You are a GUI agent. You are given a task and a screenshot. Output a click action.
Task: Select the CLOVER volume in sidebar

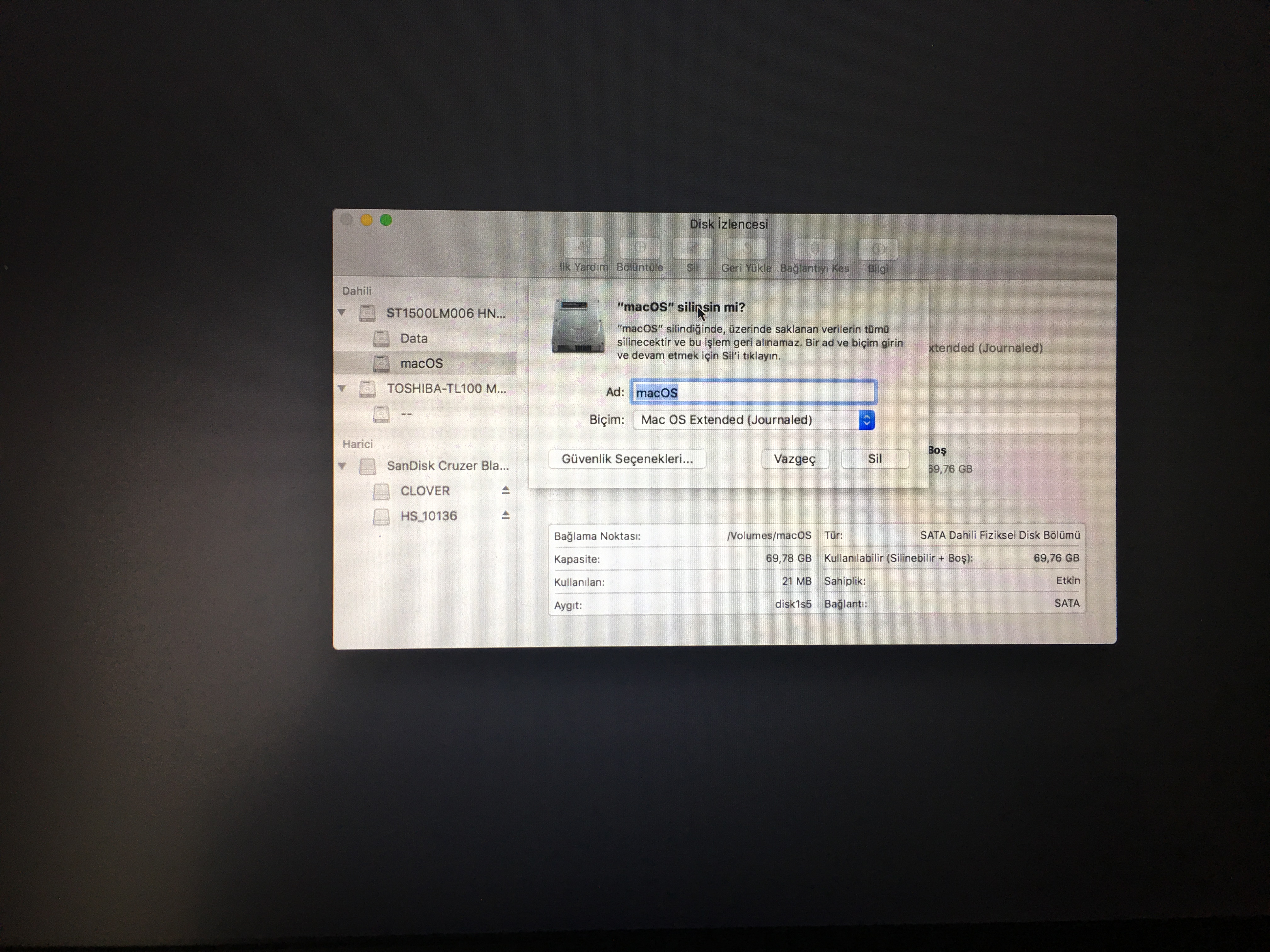[x=425, y=490]
